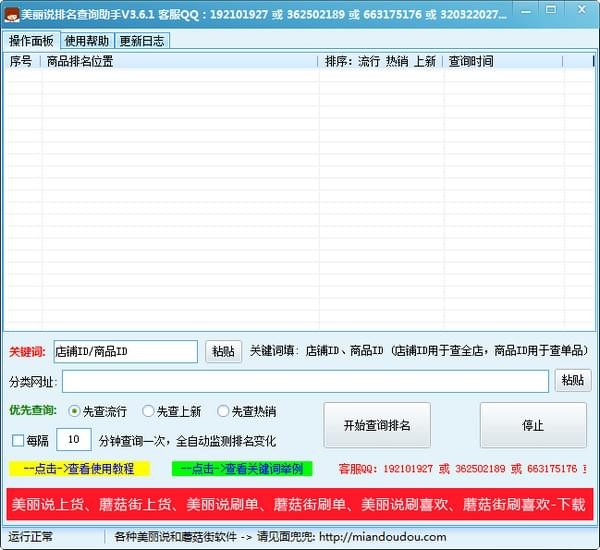The height and width of the screenshot is (550, 600).
Task: Start the search with 开始查询排名
Action: pos(377,425)
